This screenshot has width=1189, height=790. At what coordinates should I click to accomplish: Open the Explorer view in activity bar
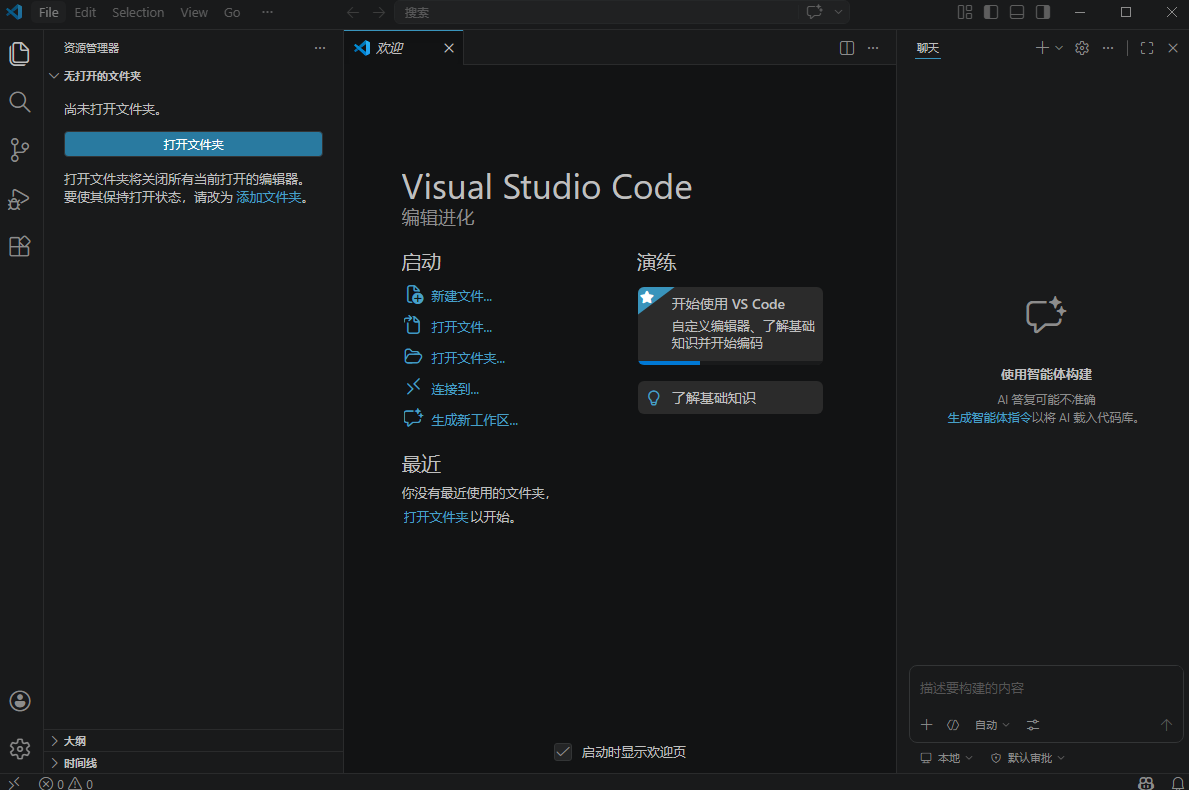point(20,54)
